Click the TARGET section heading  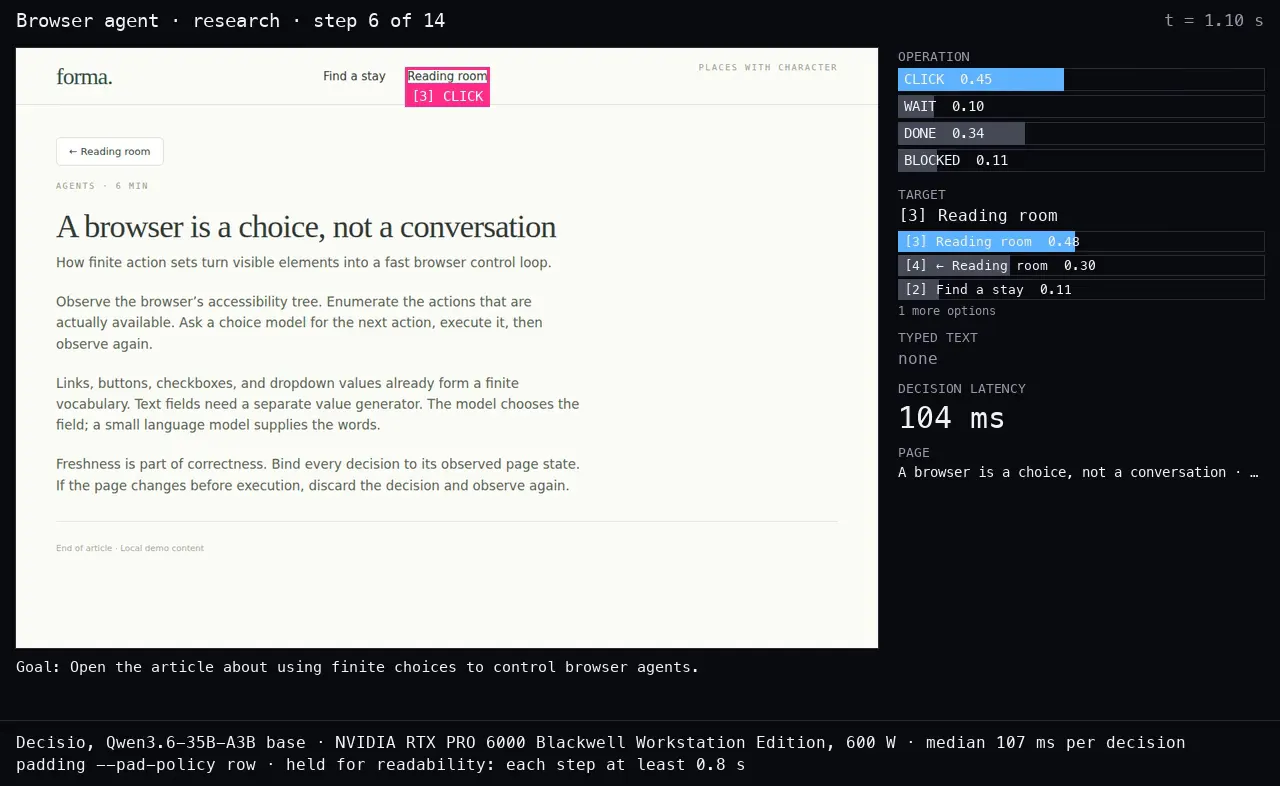click(922, 195)
